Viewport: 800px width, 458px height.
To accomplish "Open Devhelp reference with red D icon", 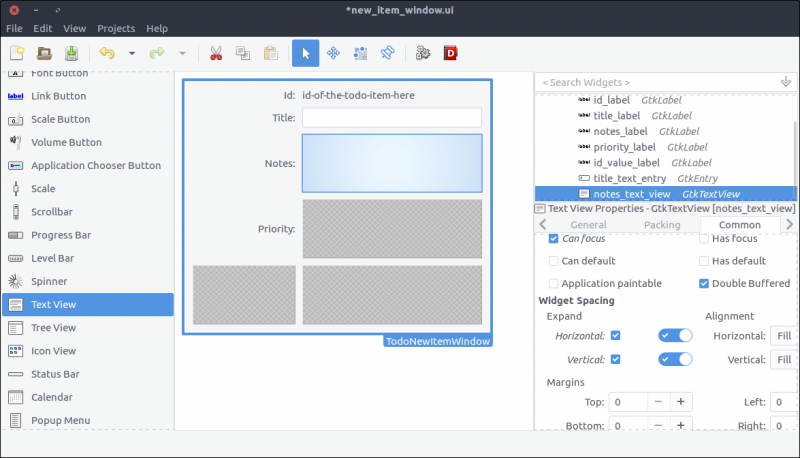I will coord(451,53).
